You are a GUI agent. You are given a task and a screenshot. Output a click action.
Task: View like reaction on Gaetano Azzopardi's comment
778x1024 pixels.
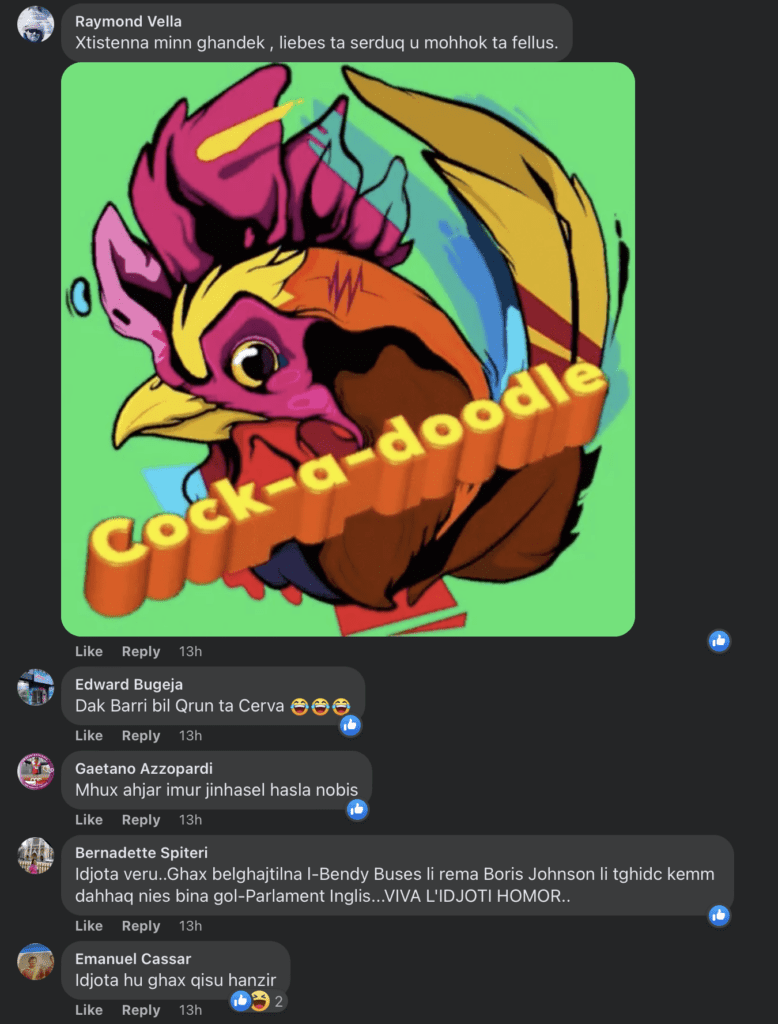point(357,810)
